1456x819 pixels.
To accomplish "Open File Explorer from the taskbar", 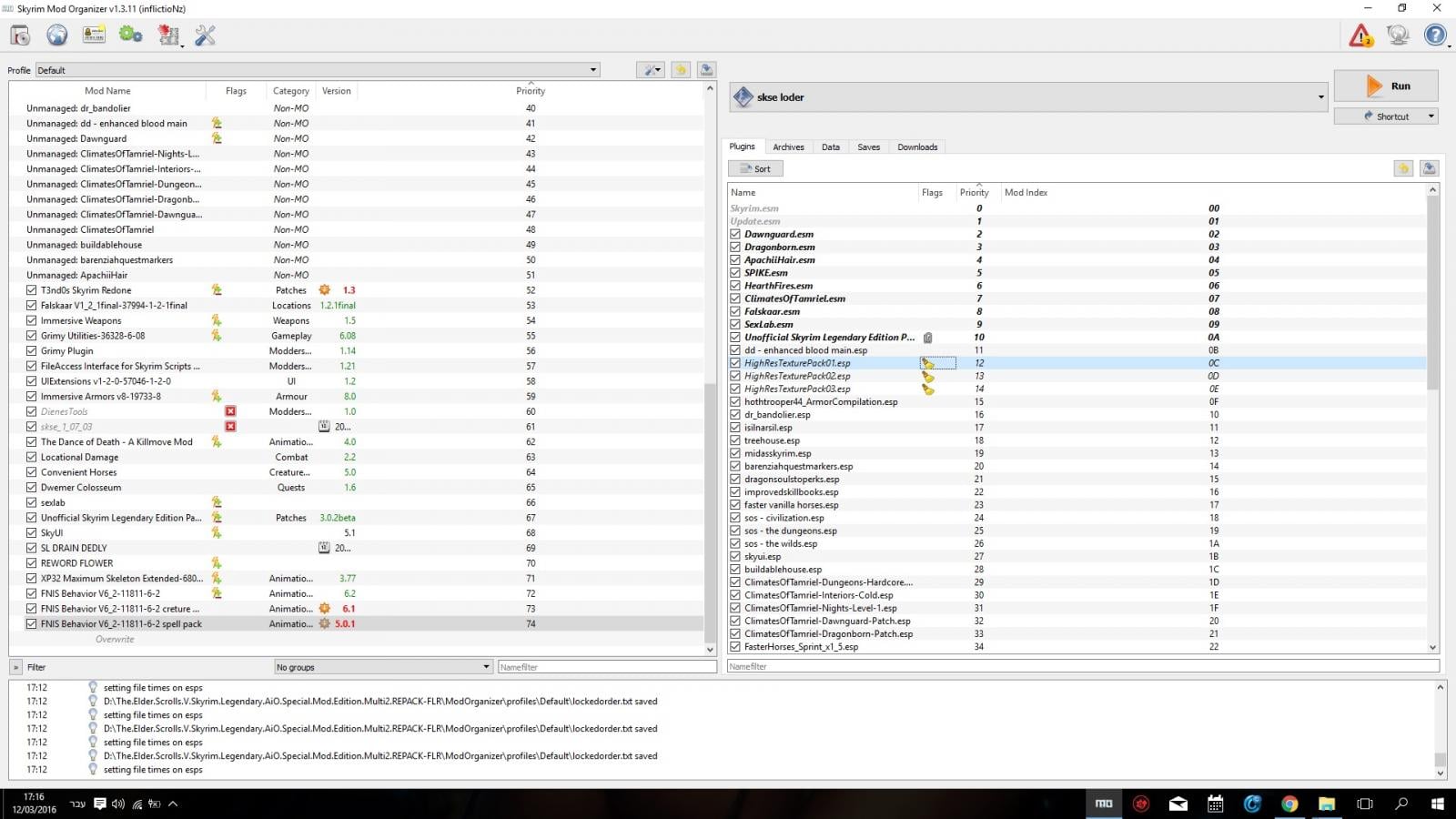I will [x=1327, y=804].
